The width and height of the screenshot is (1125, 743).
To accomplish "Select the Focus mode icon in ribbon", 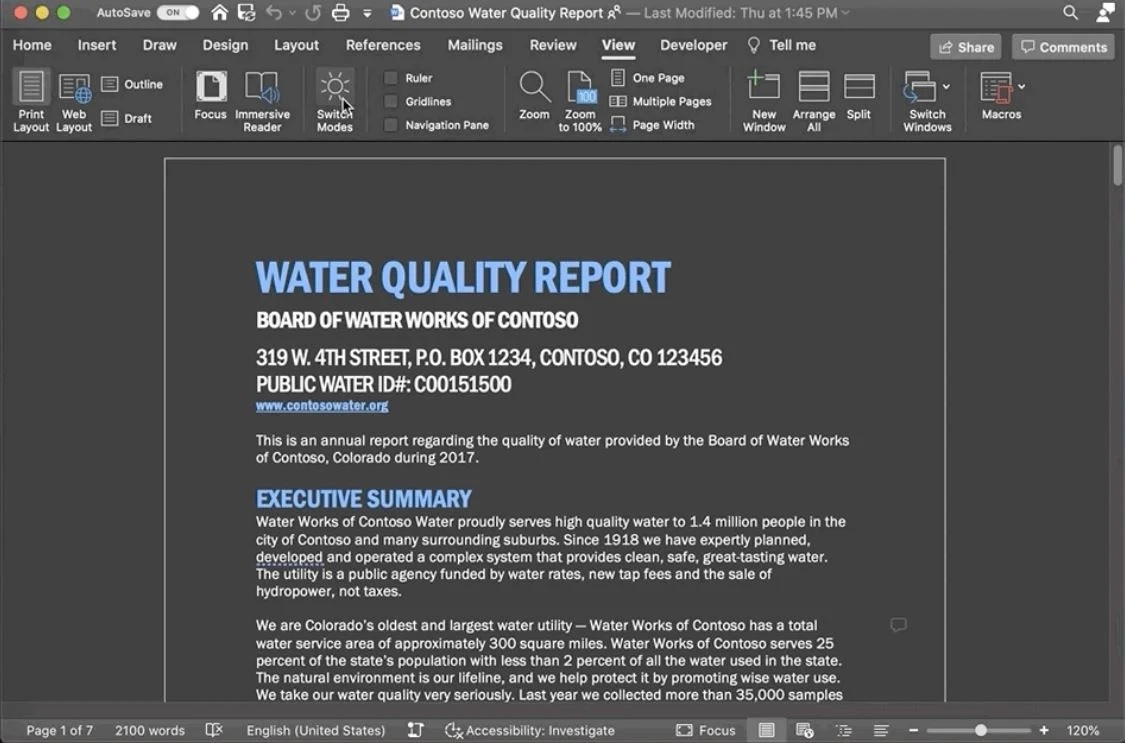I will click(x=211, y=87).
